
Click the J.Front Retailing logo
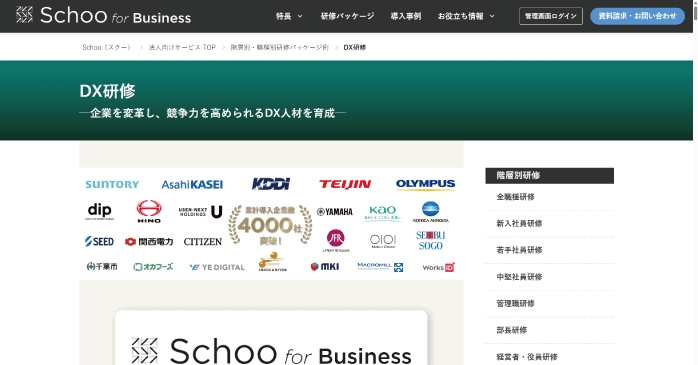336,241
